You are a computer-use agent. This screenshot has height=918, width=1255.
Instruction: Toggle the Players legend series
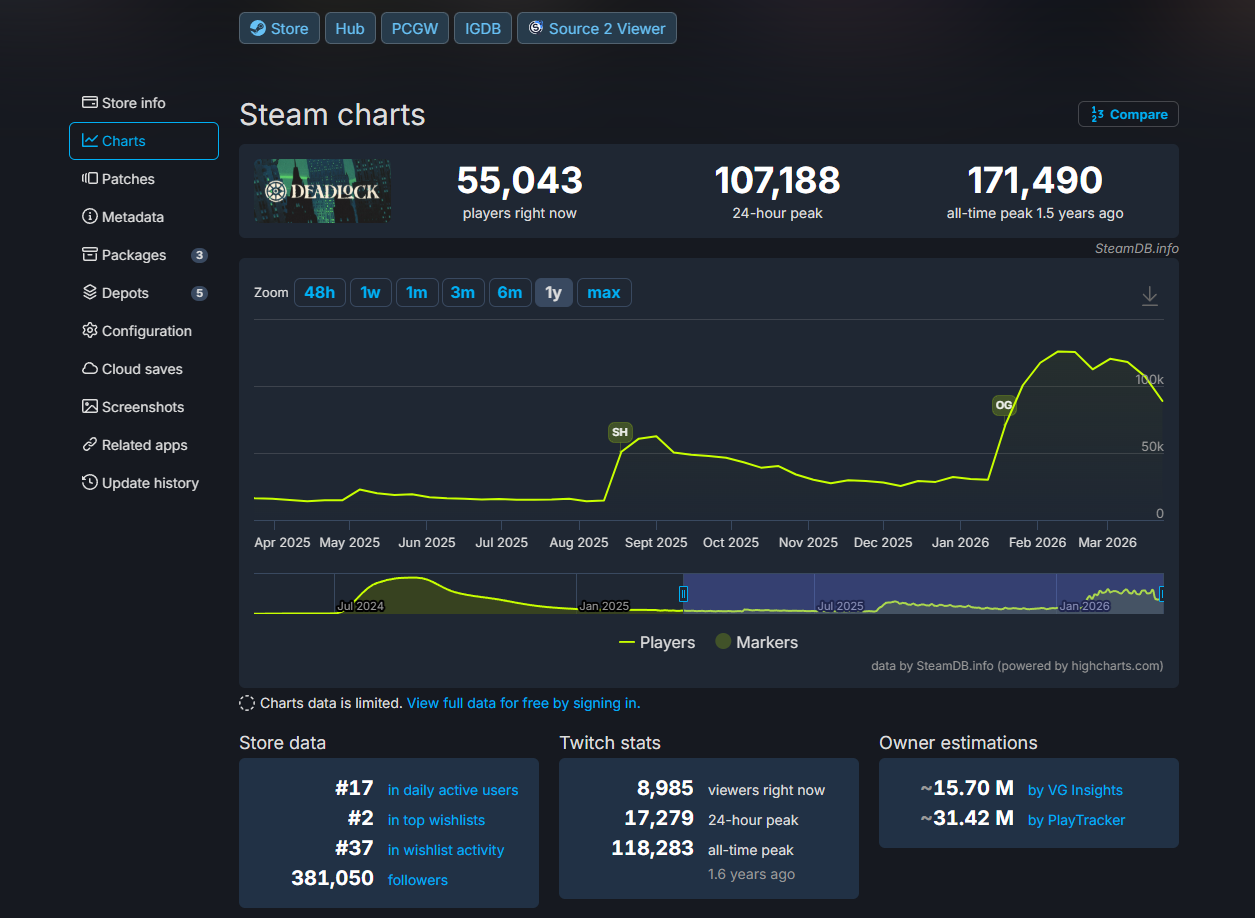coord(657,642)
